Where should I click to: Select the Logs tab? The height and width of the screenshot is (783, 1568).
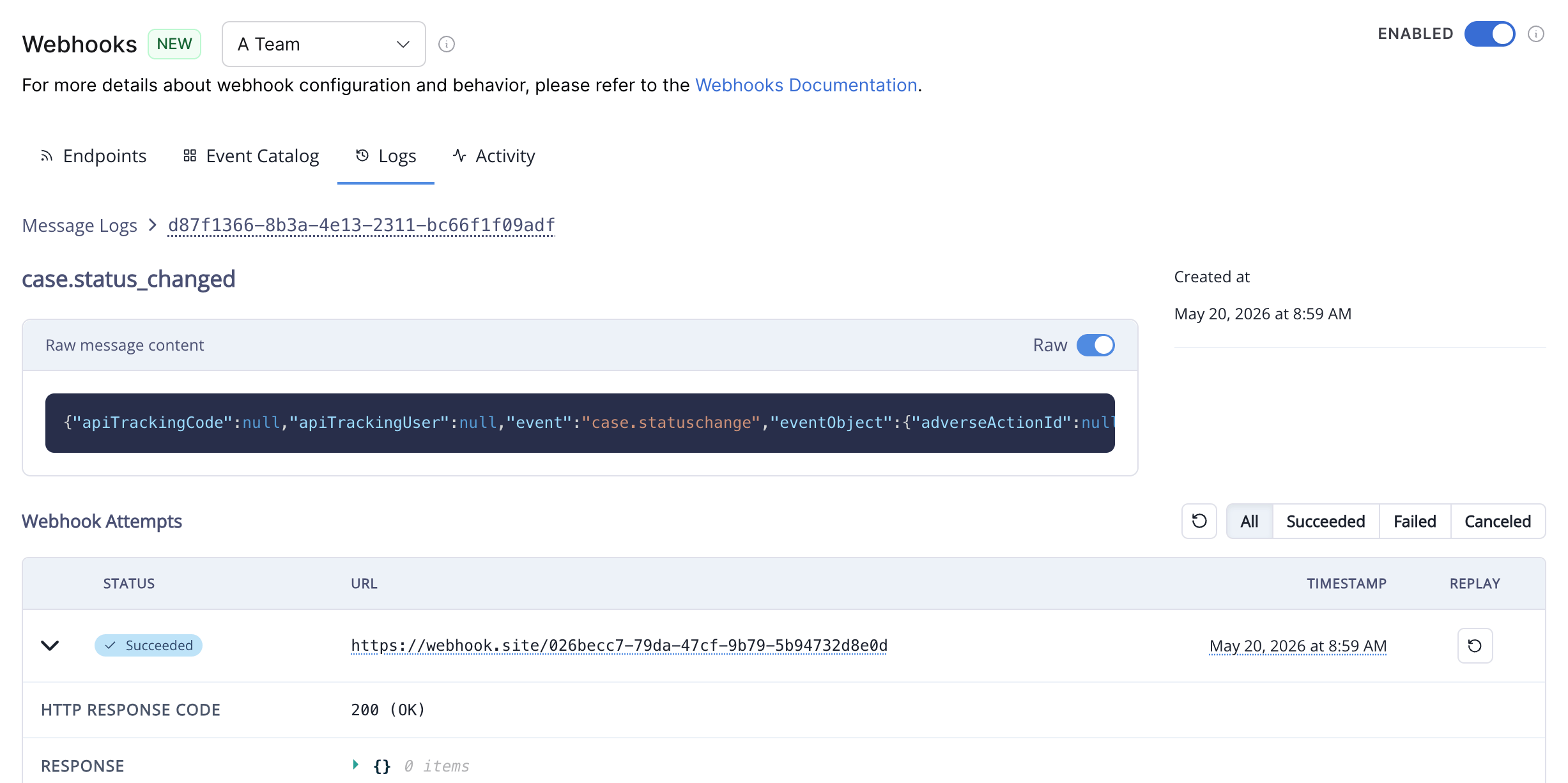click(x=386, y=156)
